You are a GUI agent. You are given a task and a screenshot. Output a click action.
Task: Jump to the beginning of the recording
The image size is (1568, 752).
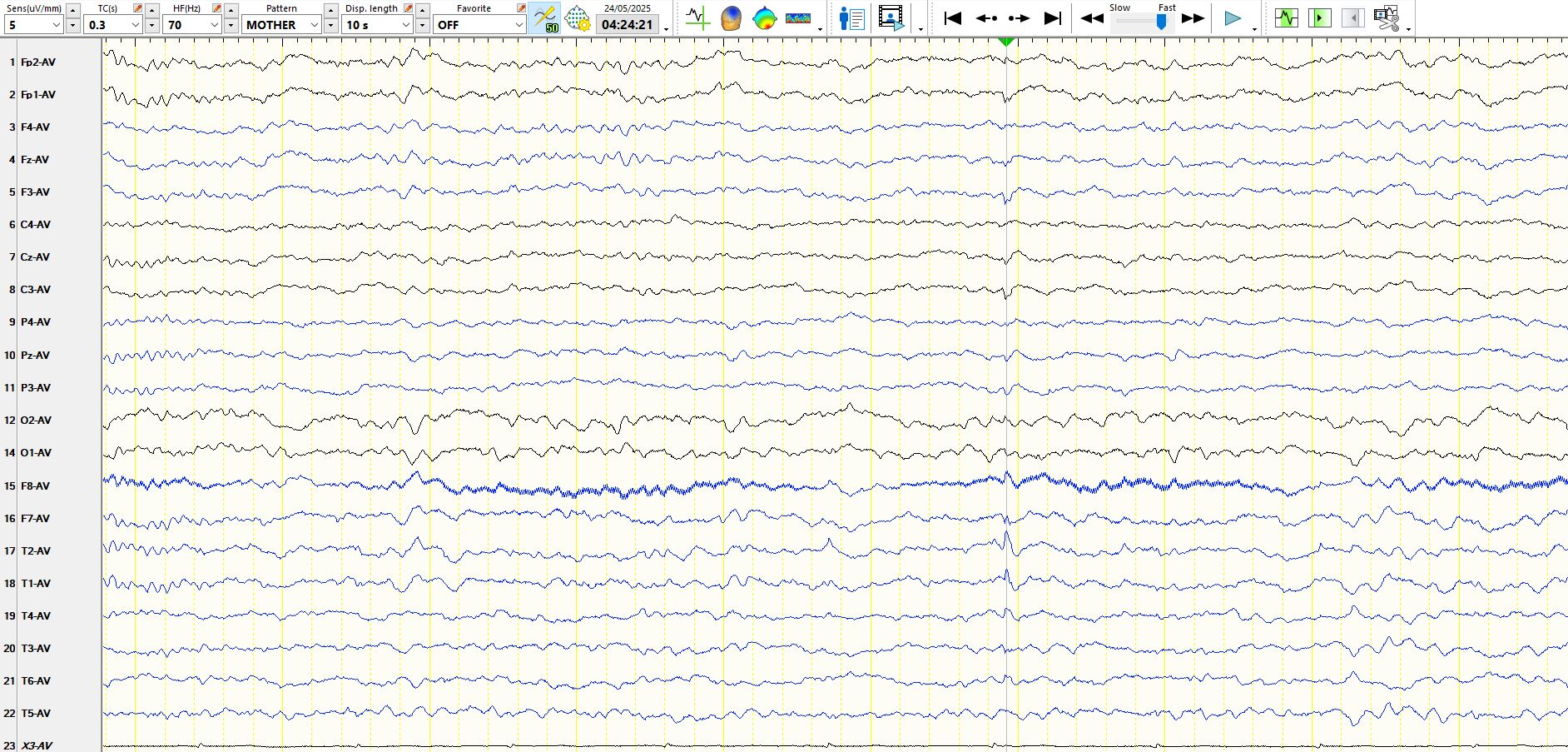point(953,17)
